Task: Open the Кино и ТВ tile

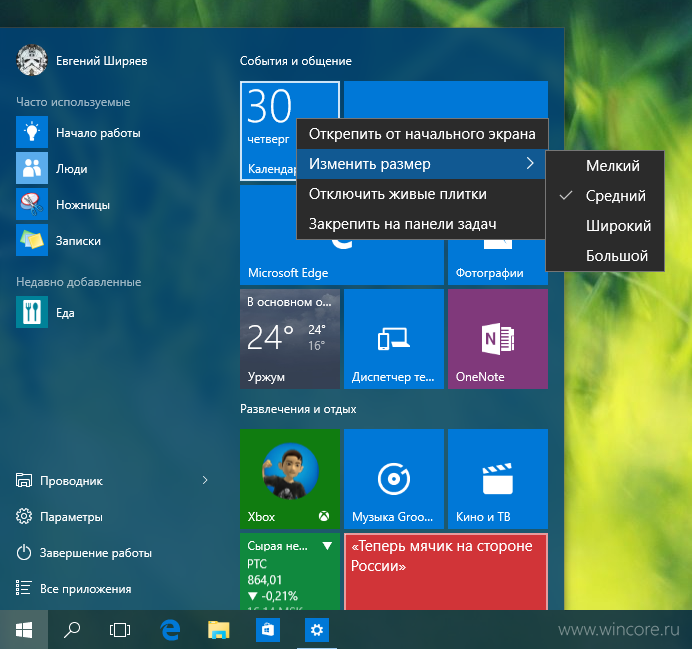Action: click(x=498, y=479)
